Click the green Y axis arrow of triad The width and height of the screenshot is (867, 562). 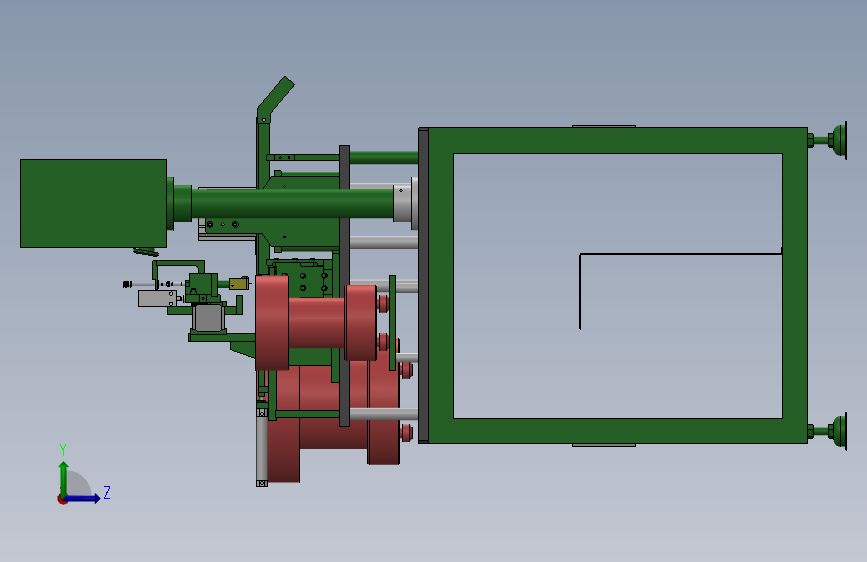click(64, 478)
